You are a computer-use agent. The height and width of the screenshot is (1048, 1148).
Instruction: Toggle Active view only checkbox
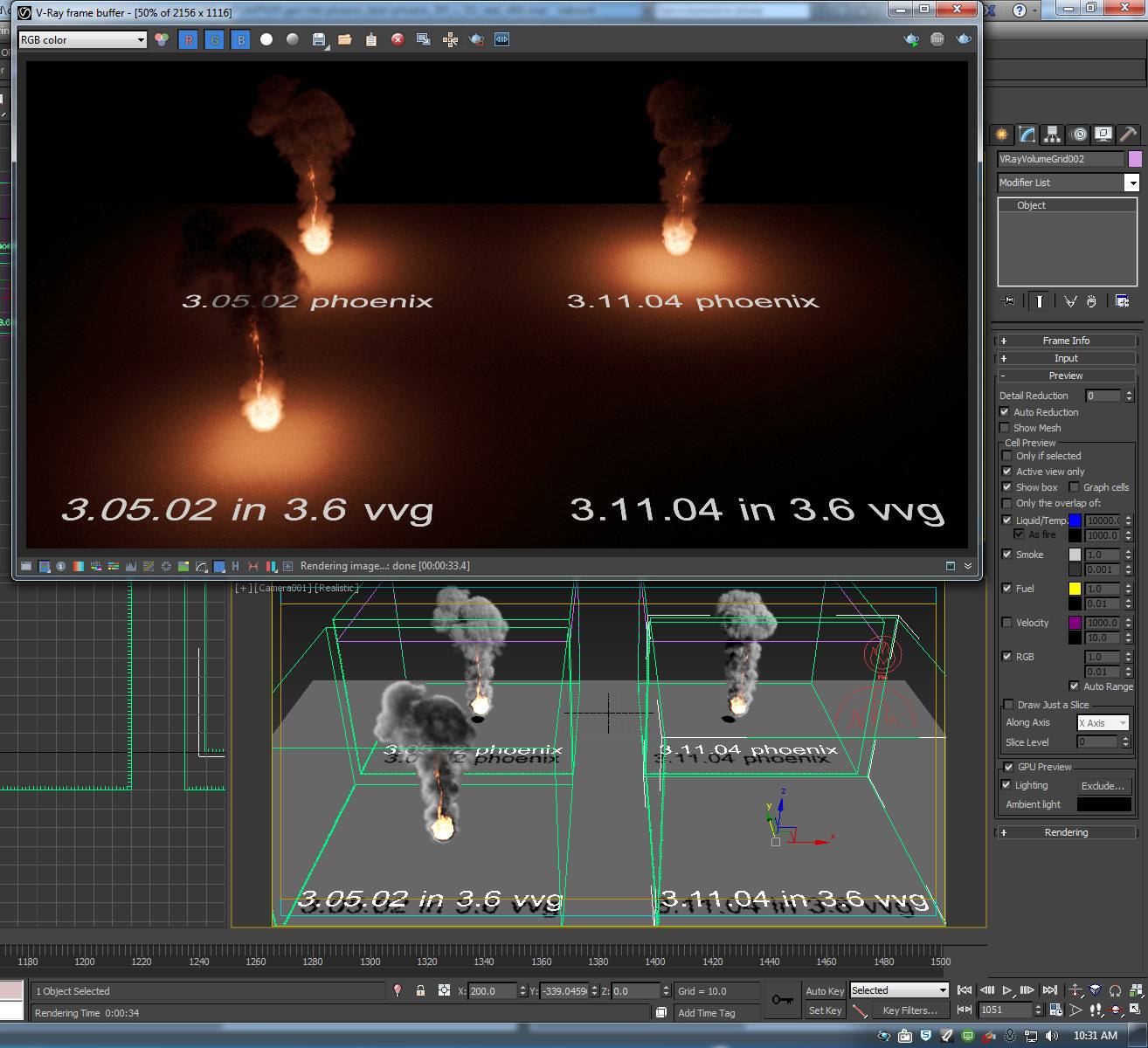(1007, 472)
